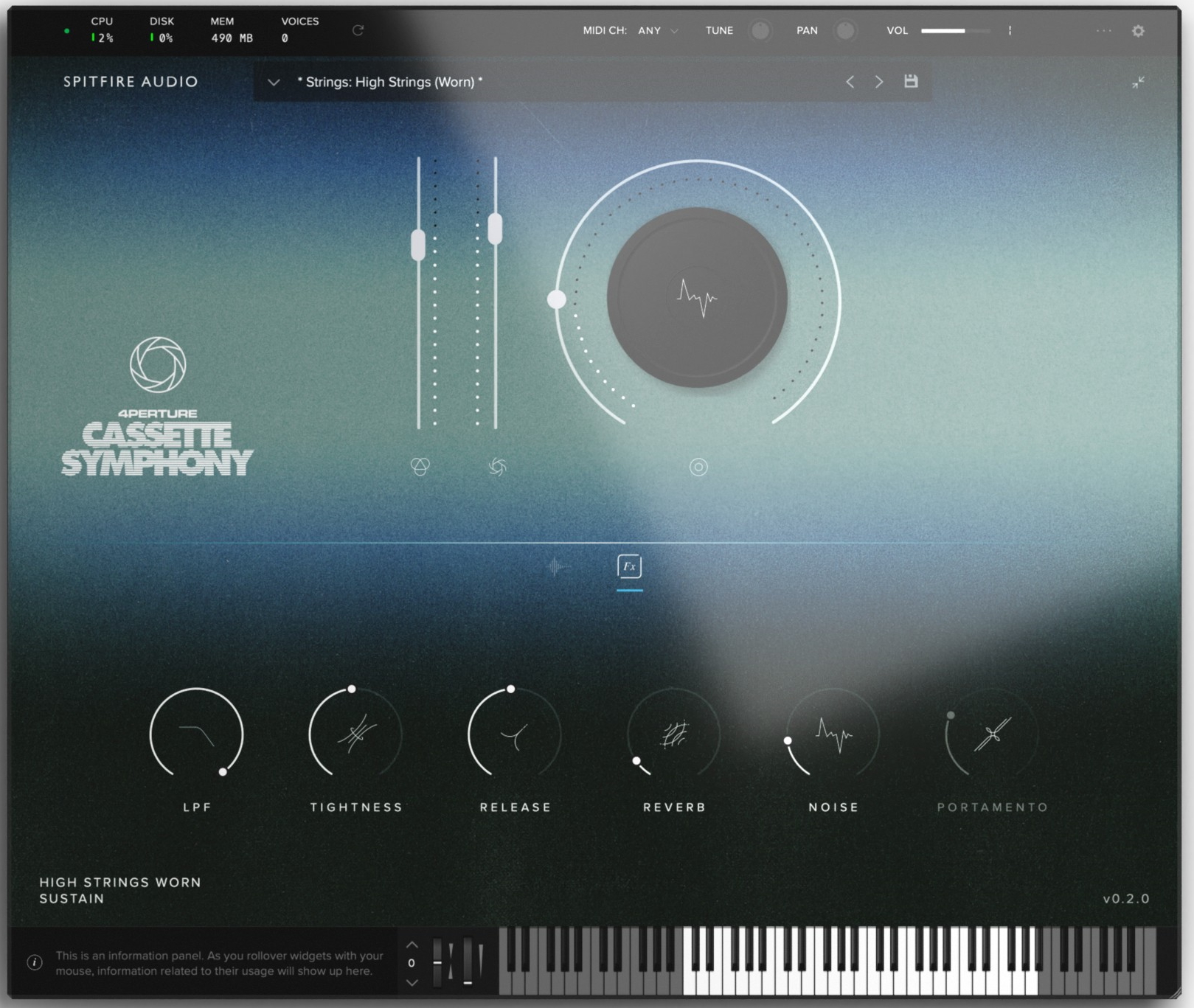This screenshot has height=1008, width=1194.
Task: Open the MIDI CH dropdown
Action: click(658, 31)
